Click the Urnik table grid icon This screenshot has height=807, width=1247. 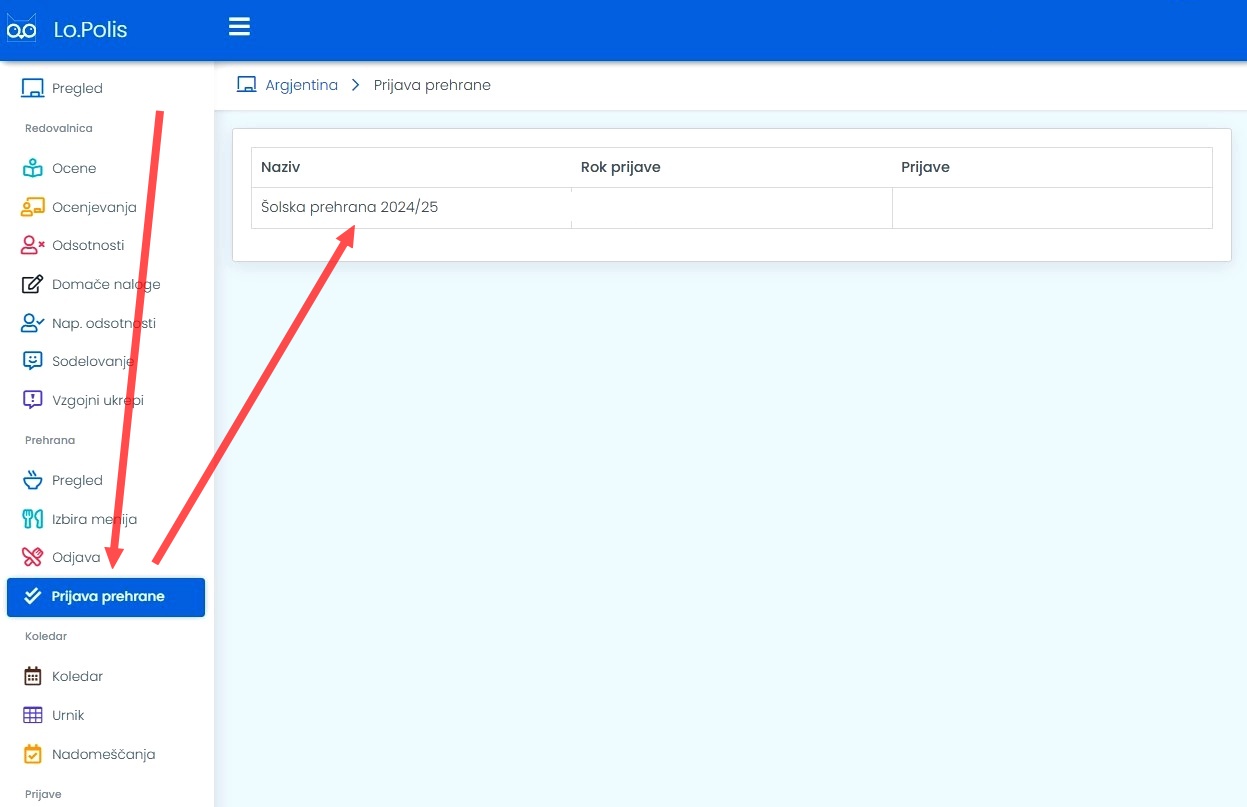33,715
